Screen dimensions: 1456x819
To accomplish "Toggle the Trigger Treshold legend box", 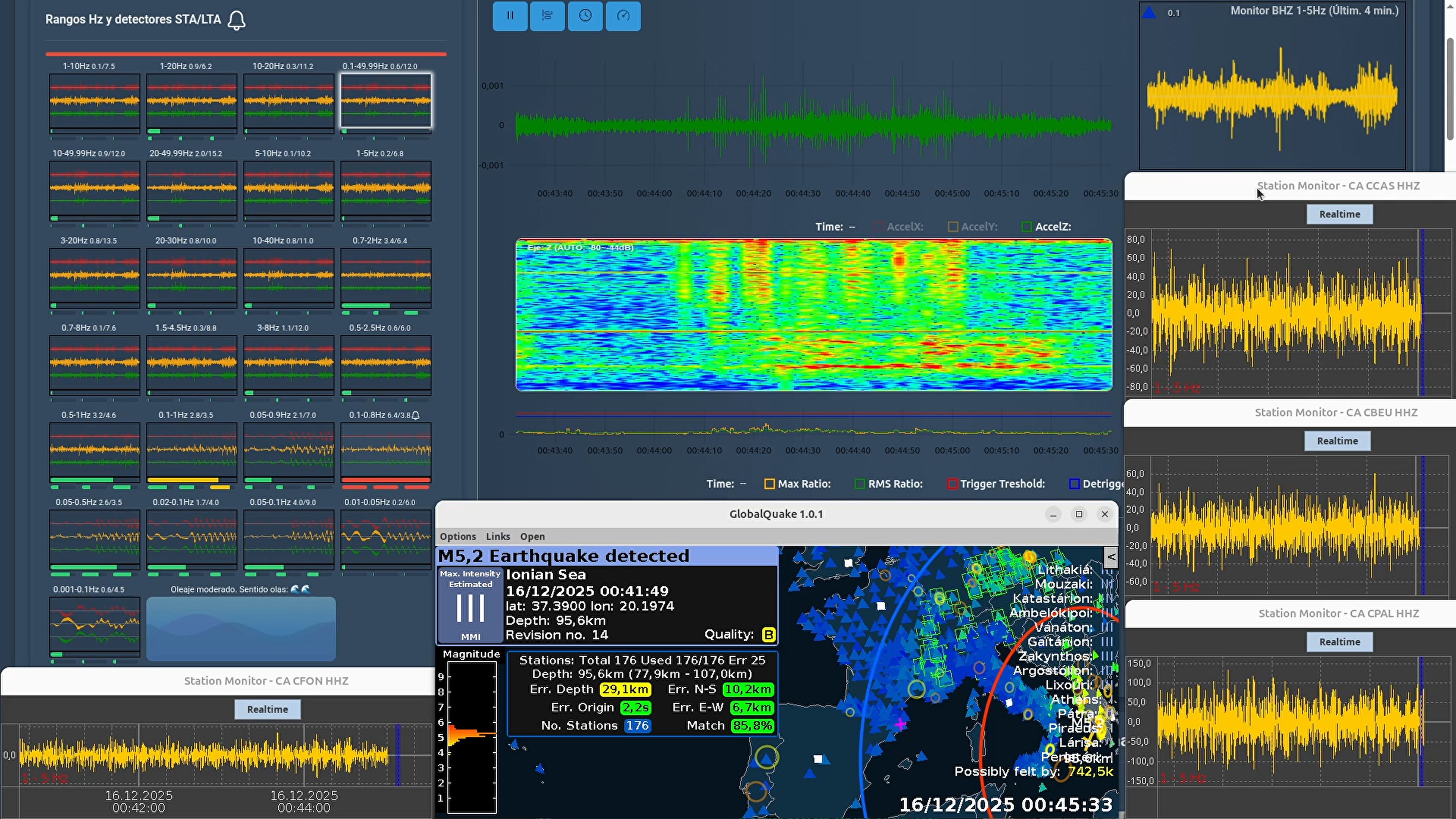I will pos(952,484).
